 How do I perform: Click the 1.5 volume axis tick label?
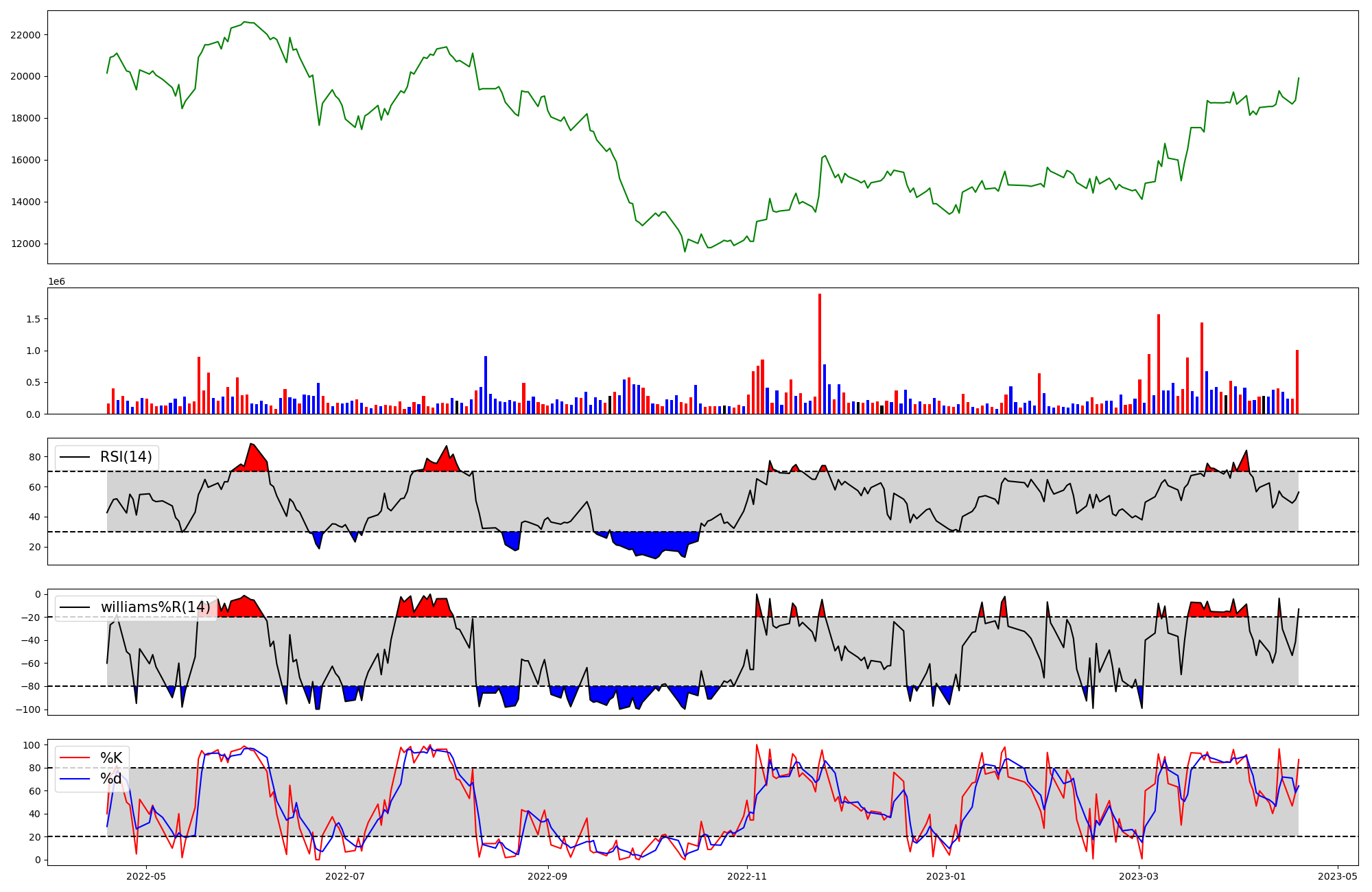[x=34, y=319]
